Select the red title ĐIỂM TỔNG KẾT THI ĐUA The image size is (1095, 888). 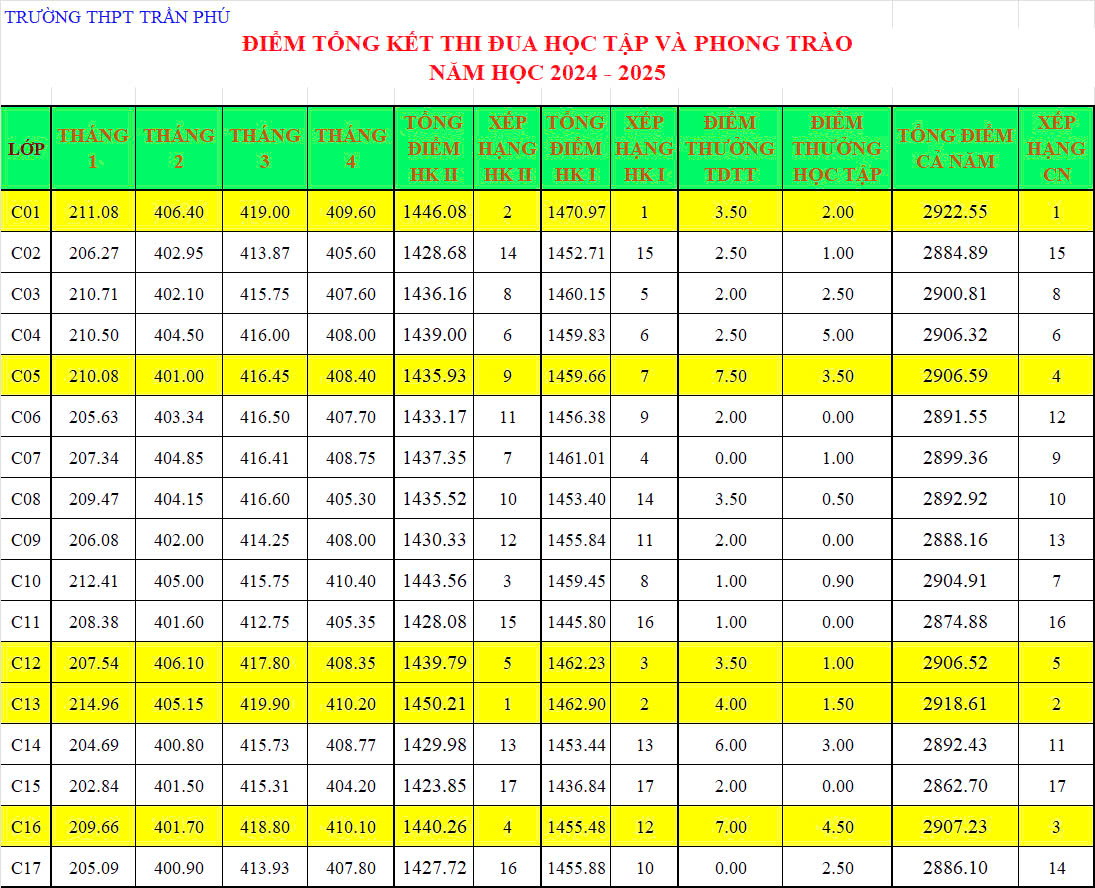pos(547,44)
